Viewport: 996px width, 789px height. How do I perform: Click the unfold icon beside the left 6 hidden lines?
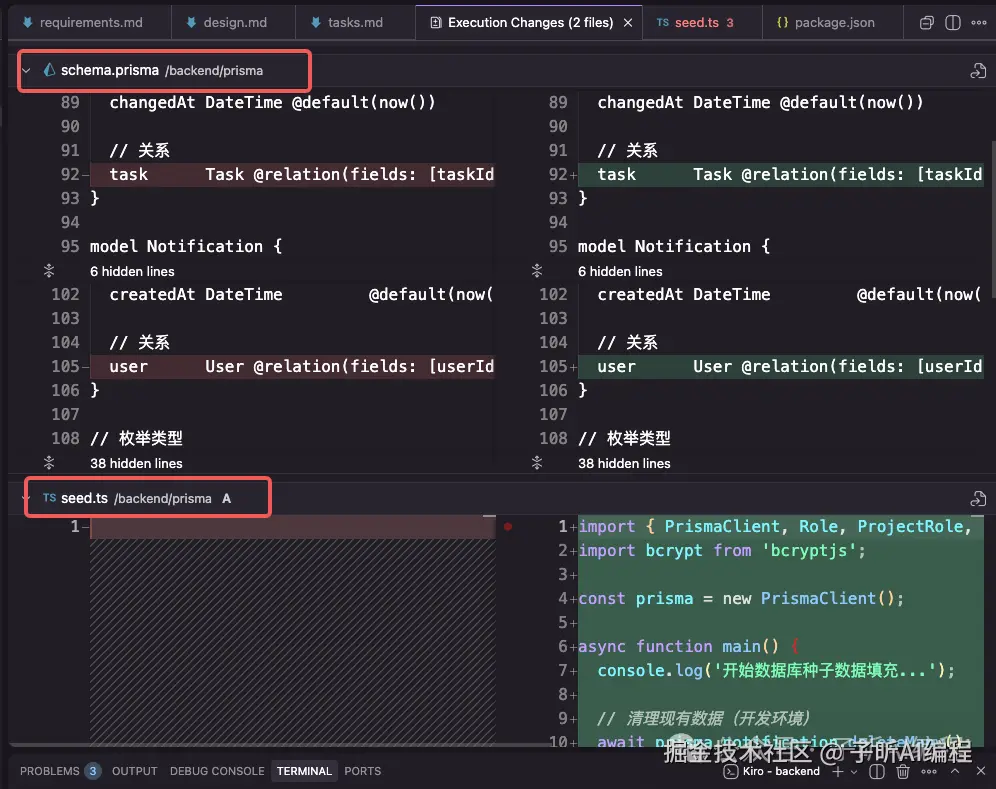click(49, 271)
